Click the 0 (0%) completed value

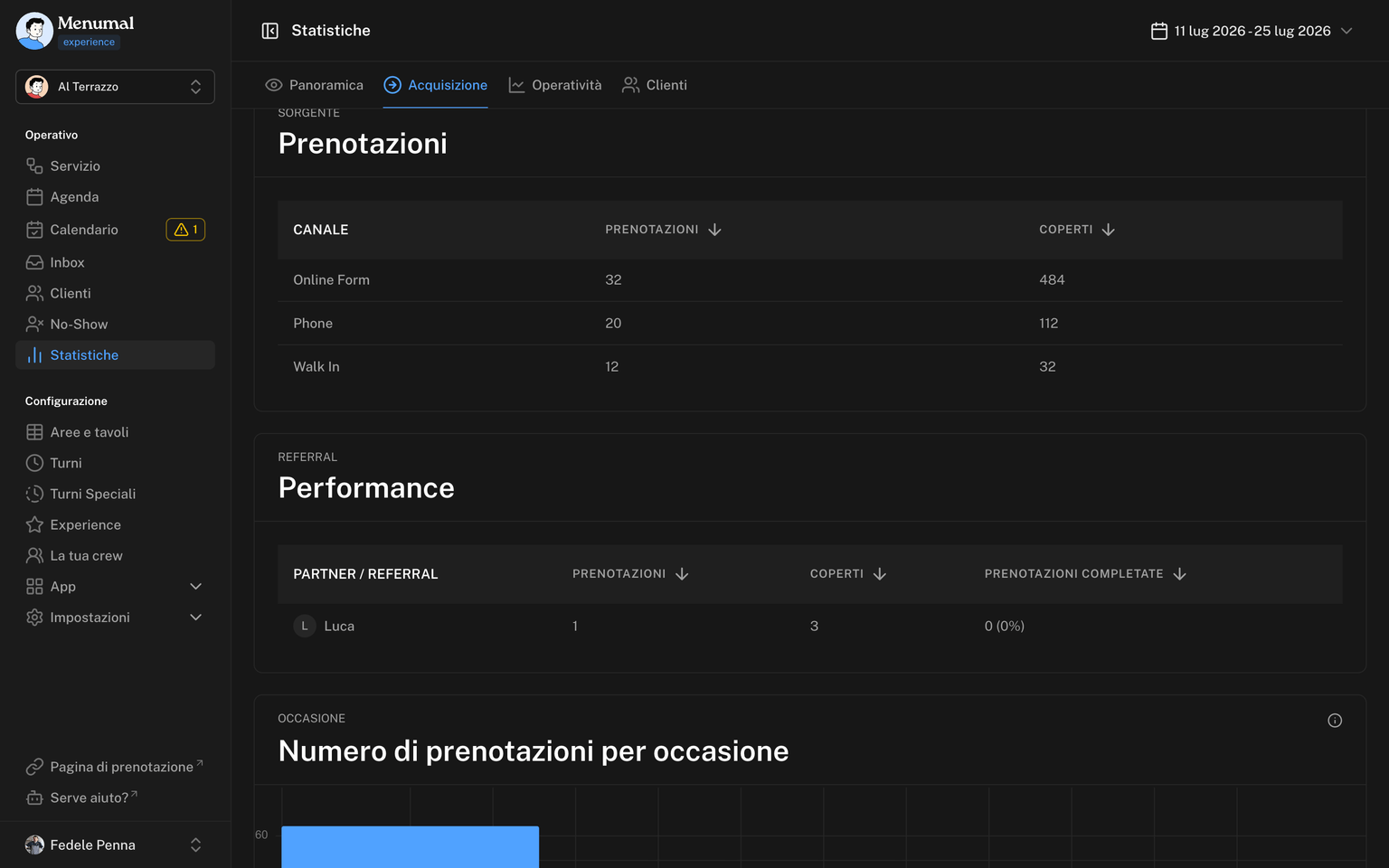[1004, 626]
